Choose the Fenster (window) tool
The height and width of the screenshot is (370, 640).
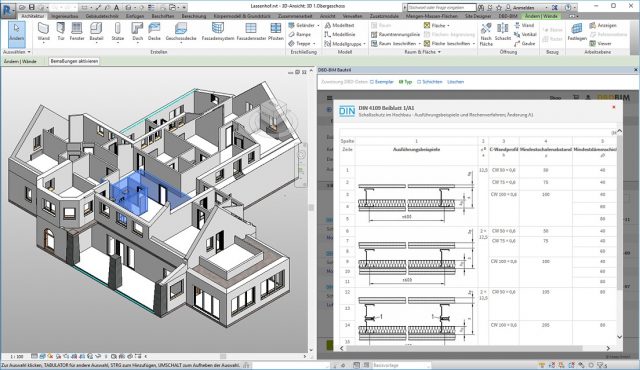point(77,32)
